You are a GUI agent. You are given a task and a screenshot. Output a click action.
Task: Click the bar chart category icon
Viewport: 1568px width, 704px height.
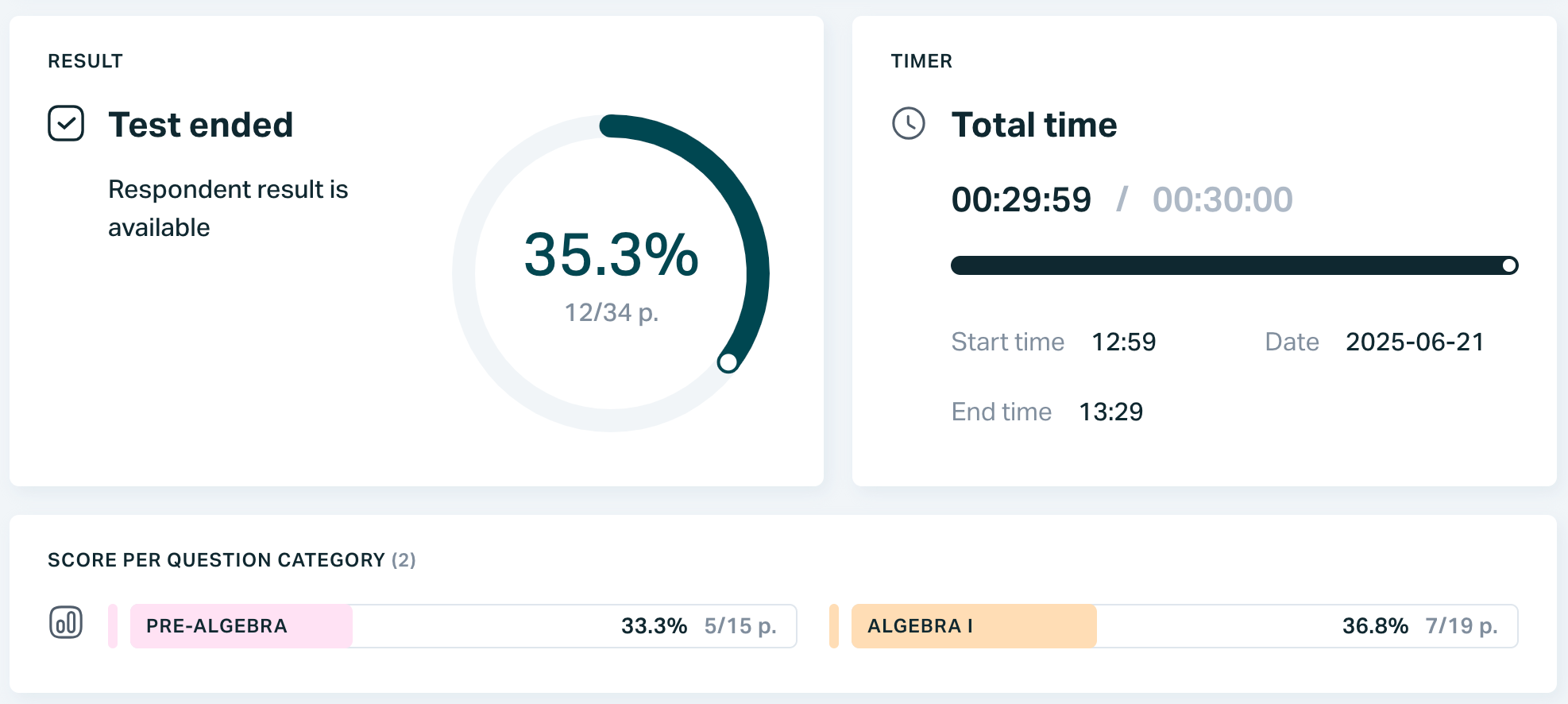click(66, 622)
